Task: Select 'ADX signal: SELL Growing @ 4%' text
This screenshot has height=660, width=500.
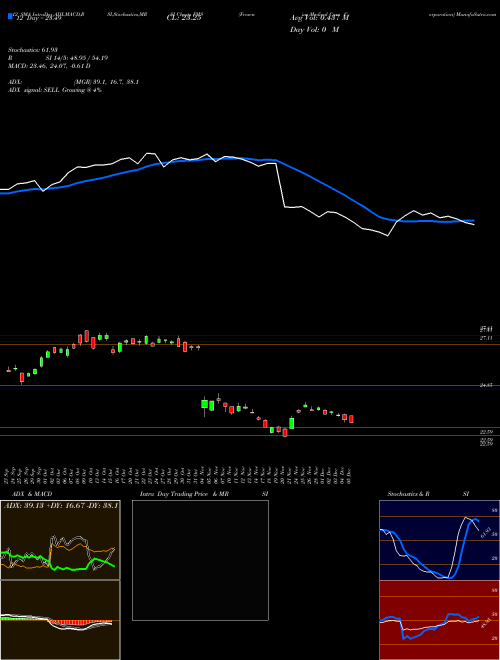Action: (55, 90)
